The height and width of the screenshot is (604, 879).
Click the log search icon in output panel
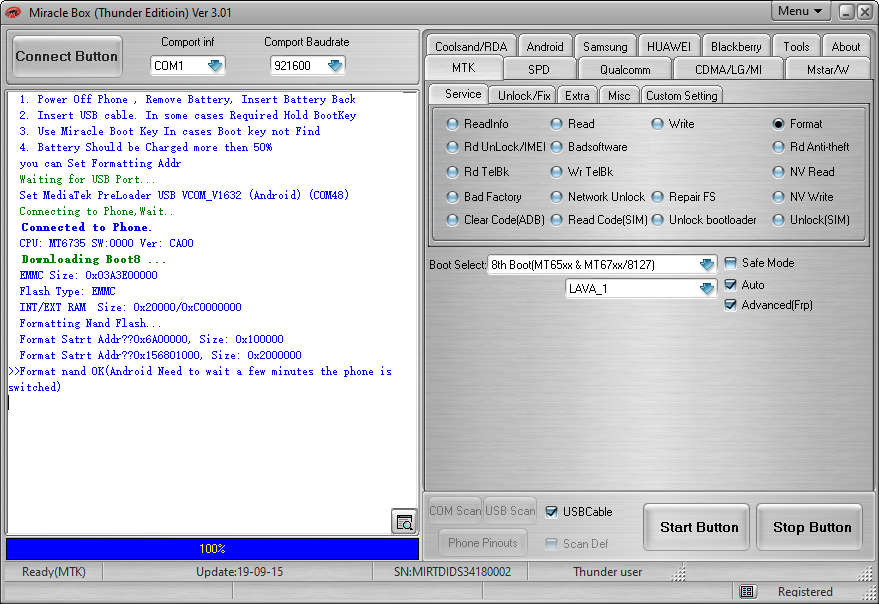coord(404,522)
